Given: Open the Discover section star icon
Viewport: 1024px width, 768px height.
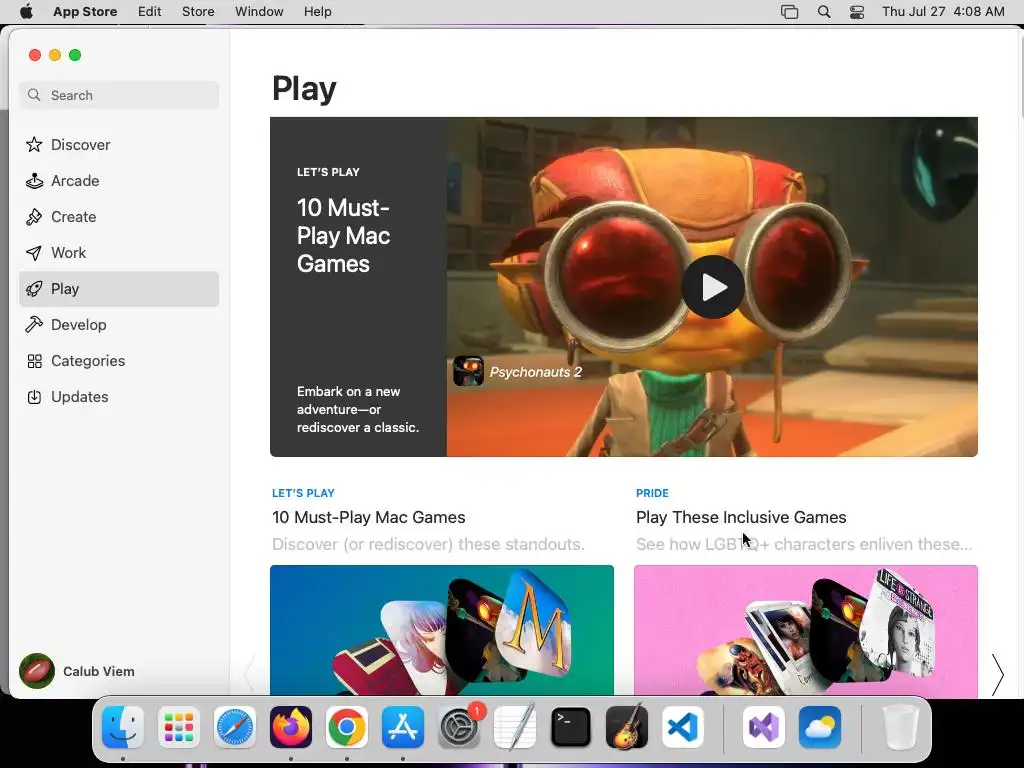Looking at the screenshot, I should click(34, 144).
